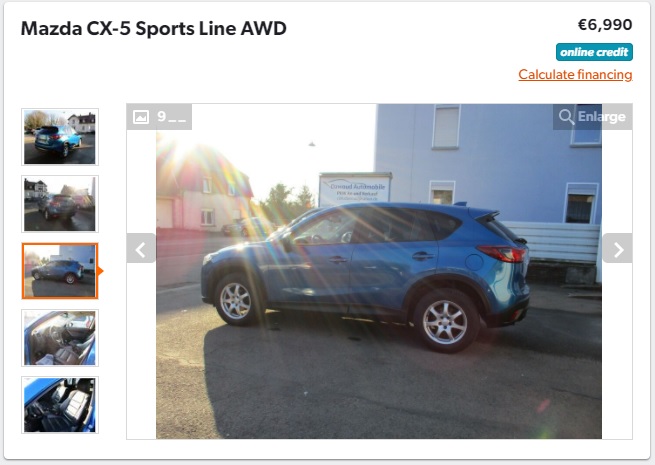Click the blue car's rear wheel in photo

(x=445, y=322)
